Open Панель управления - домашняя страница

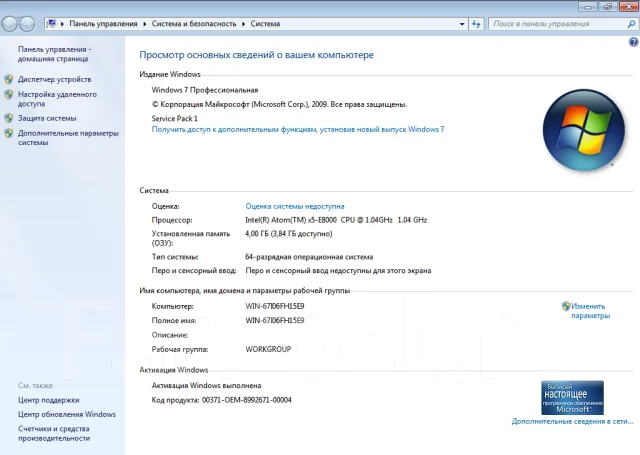(54, 54)
